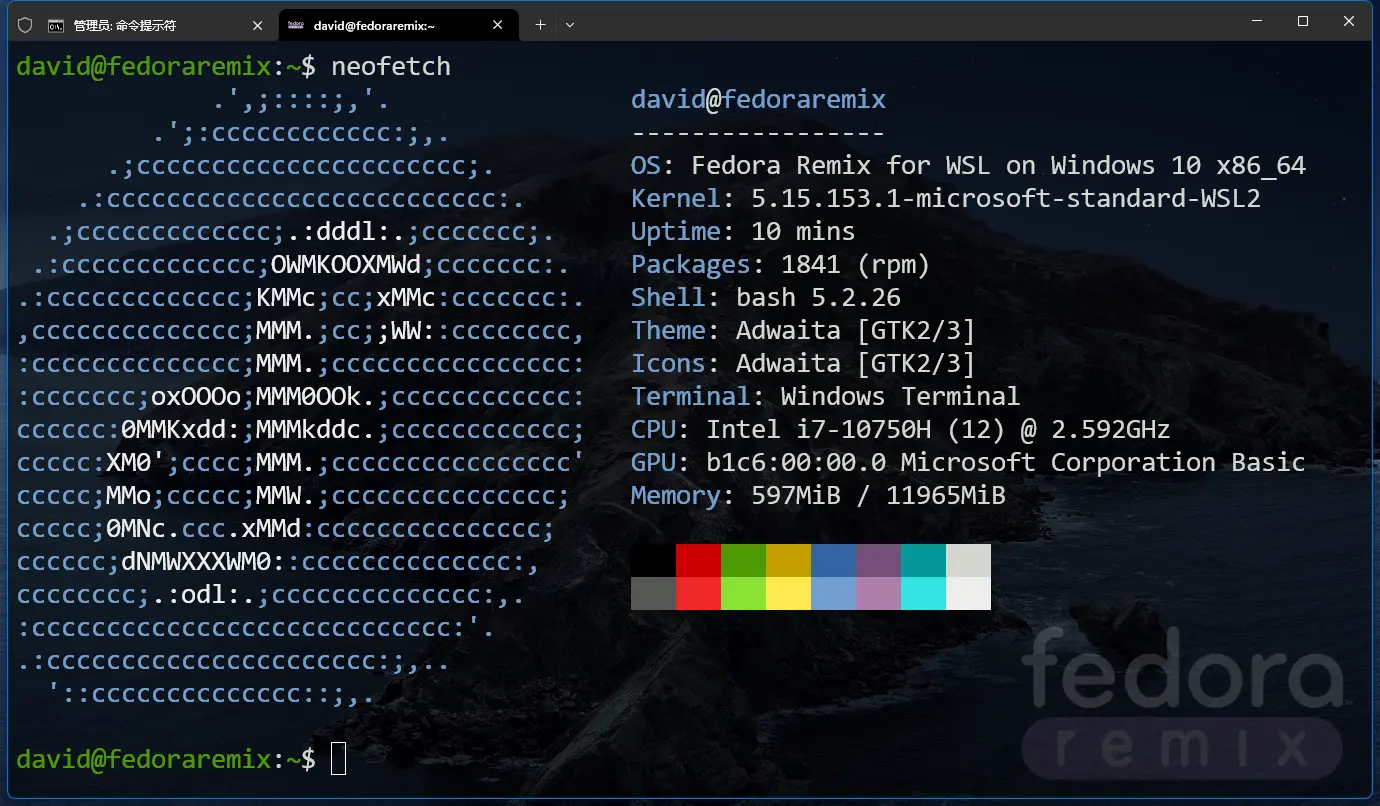Minimize the Windows Terminal window
The height and width of the screenshot is (806, 1380).
pyautogui.click(x=1256, y=21)
